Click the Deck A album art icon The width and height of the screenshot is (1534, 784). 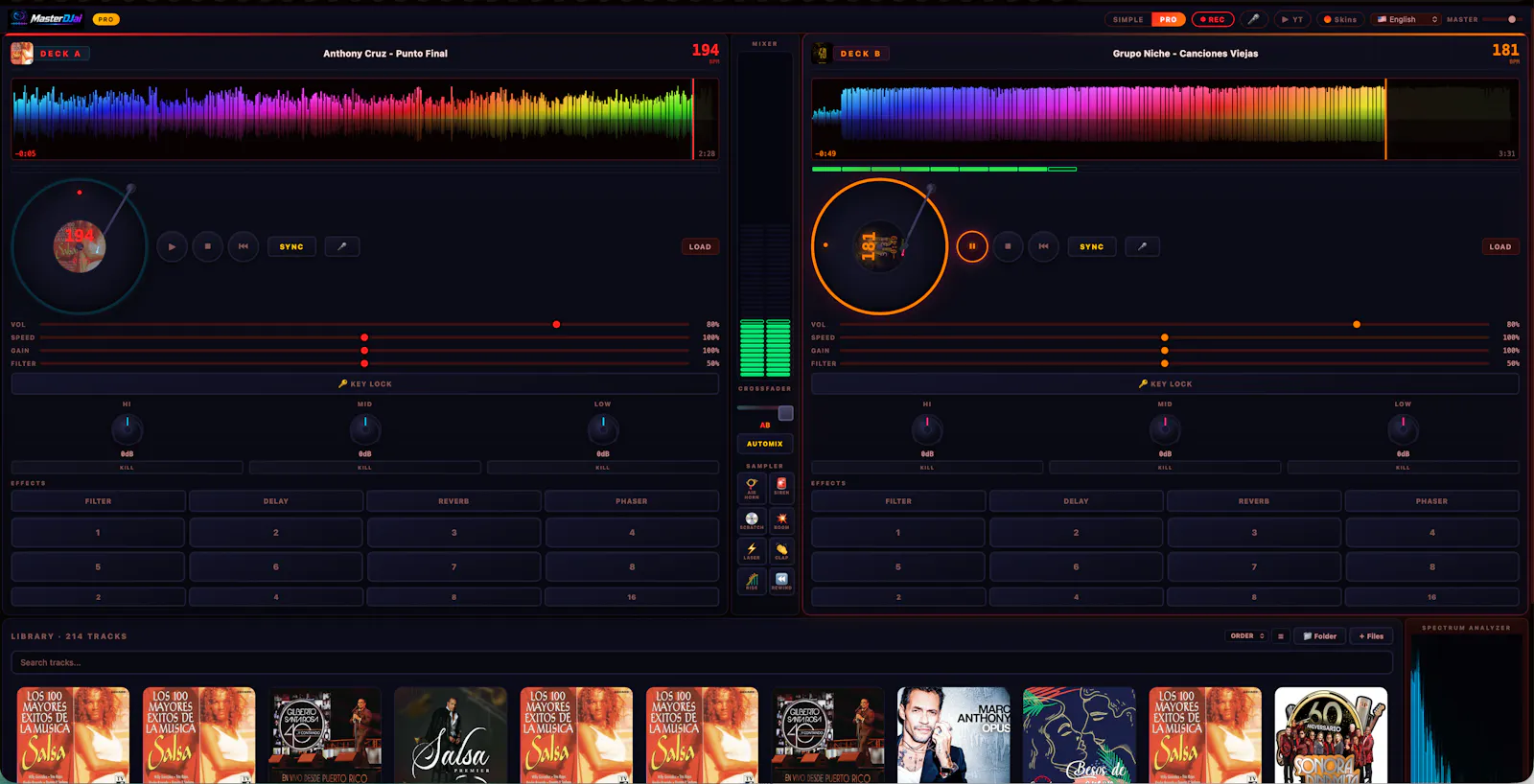(x=22, y=54)
